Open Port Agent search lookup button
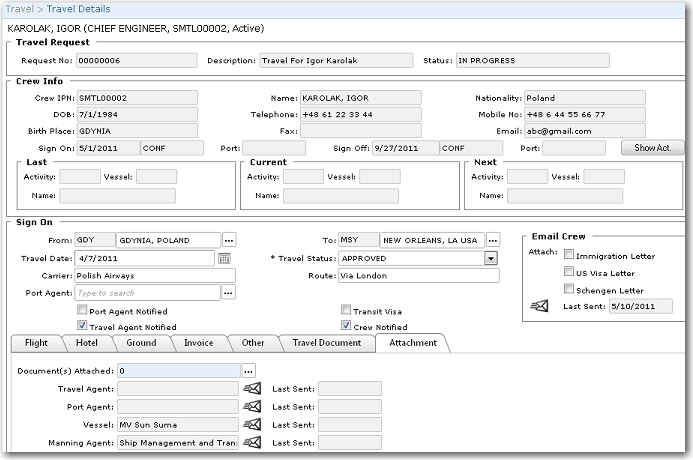Image resolution: width=693 pixels, height=460 pixels. click(228, 293)
